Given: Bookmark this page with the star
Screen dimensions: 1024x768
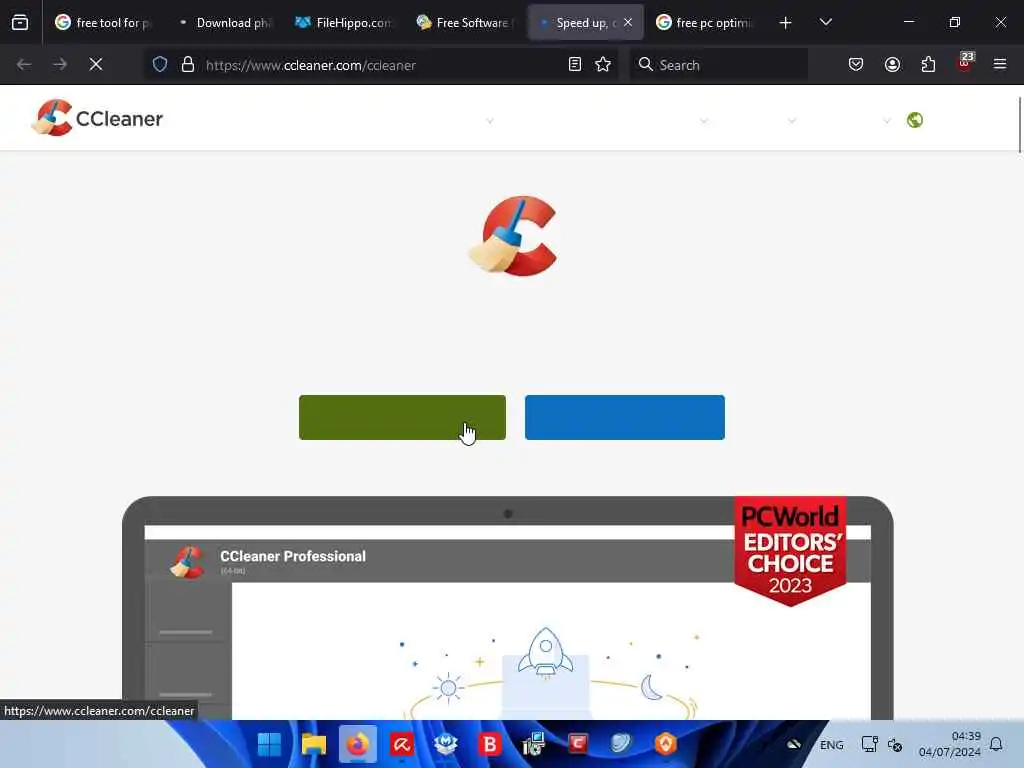Looking at the screenshot, I should tap(603, 64).
